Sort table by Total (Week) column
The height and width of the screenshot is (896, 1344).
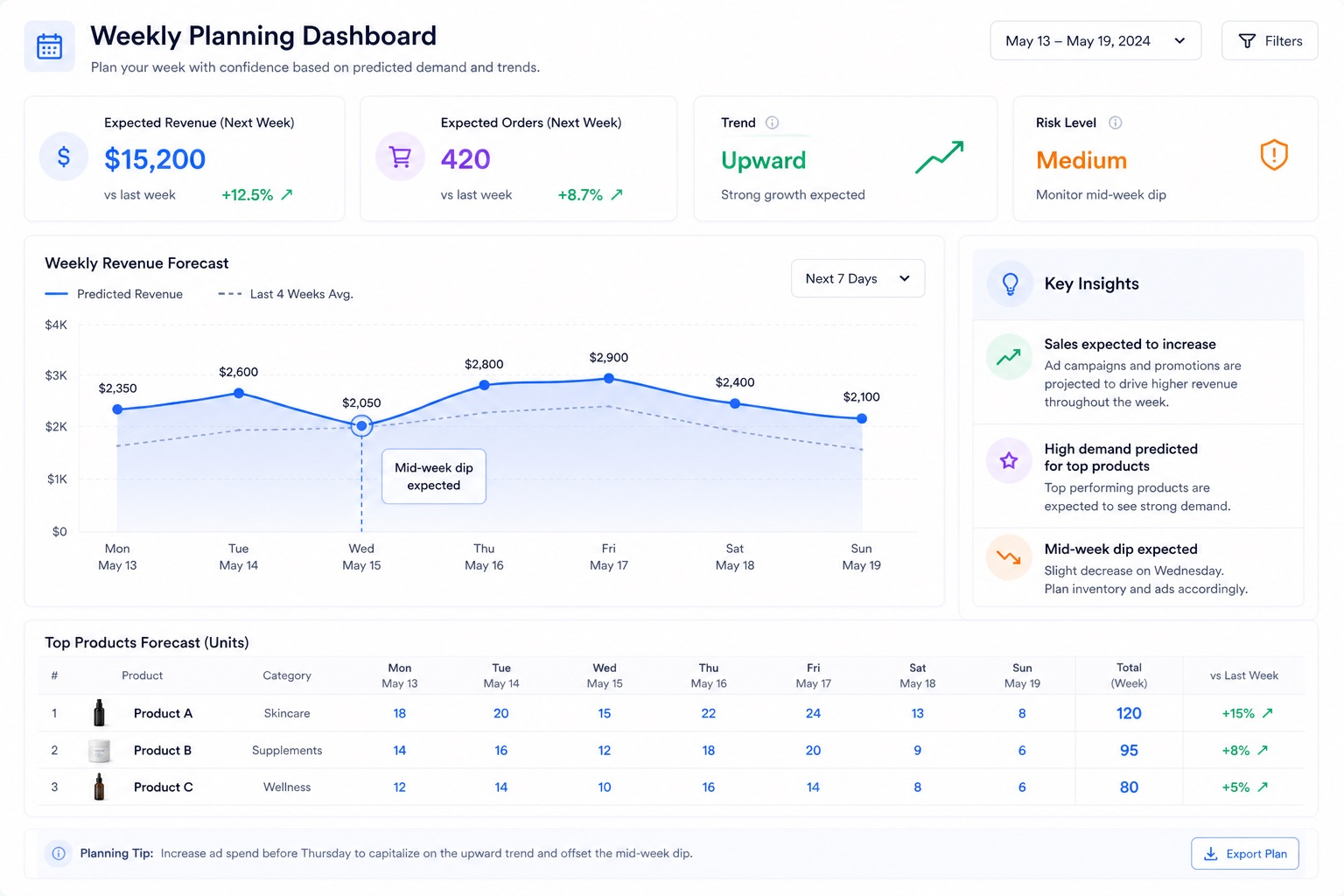pos(1129,675)
